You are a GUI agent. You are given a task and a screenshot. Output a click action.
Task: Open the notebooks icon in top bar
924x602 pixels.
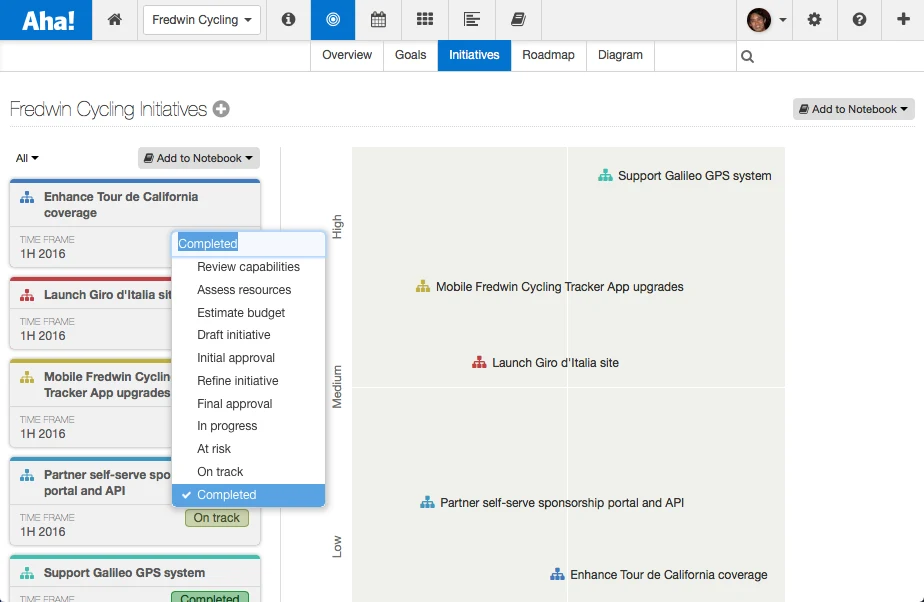pyautogui.click(x=518, y=20)
